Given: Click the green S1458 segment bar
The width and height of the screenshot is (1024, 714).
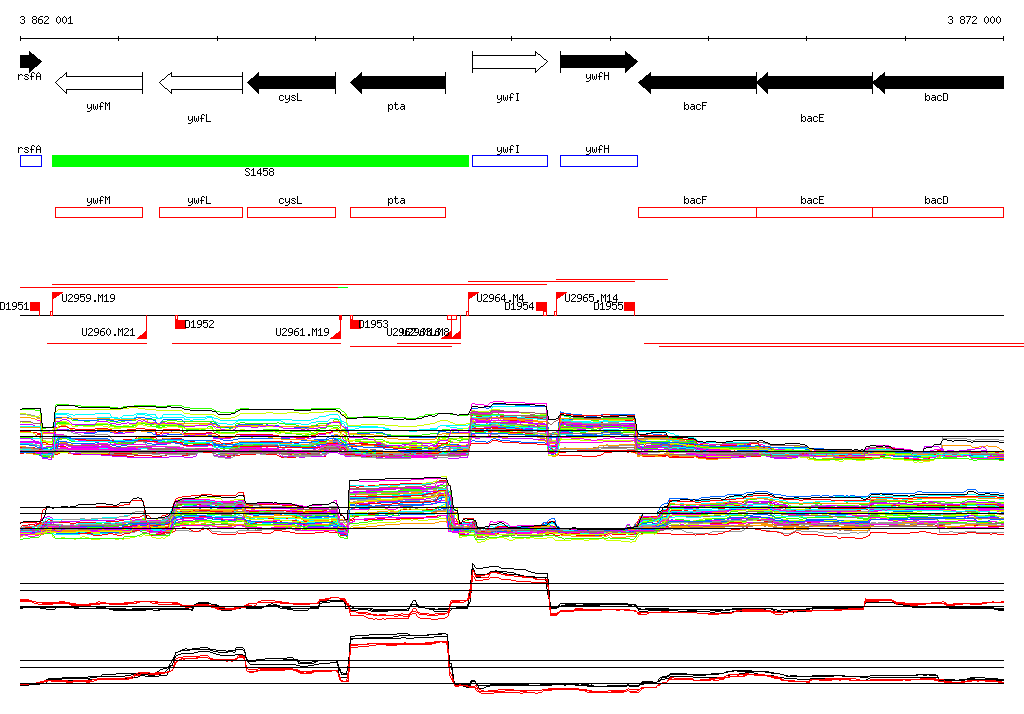Looking at the screenshot, I should (260, 161).
